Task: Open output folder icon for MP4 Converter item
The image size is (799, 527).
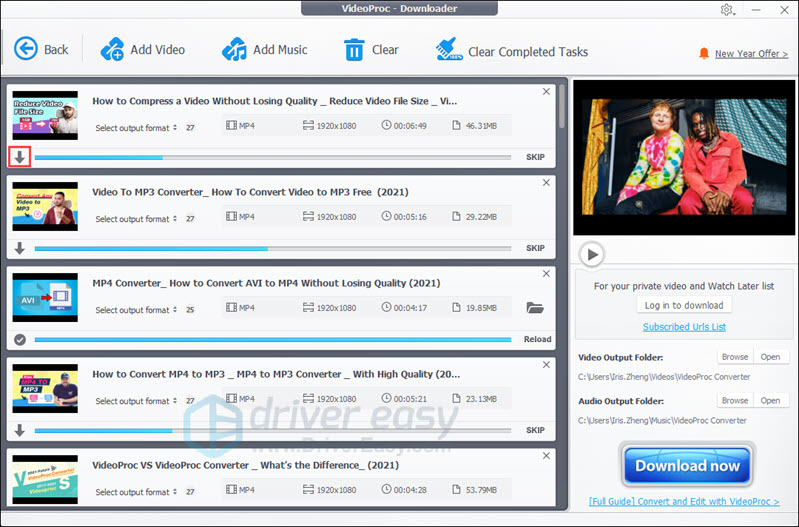Action: click(535, 308)
